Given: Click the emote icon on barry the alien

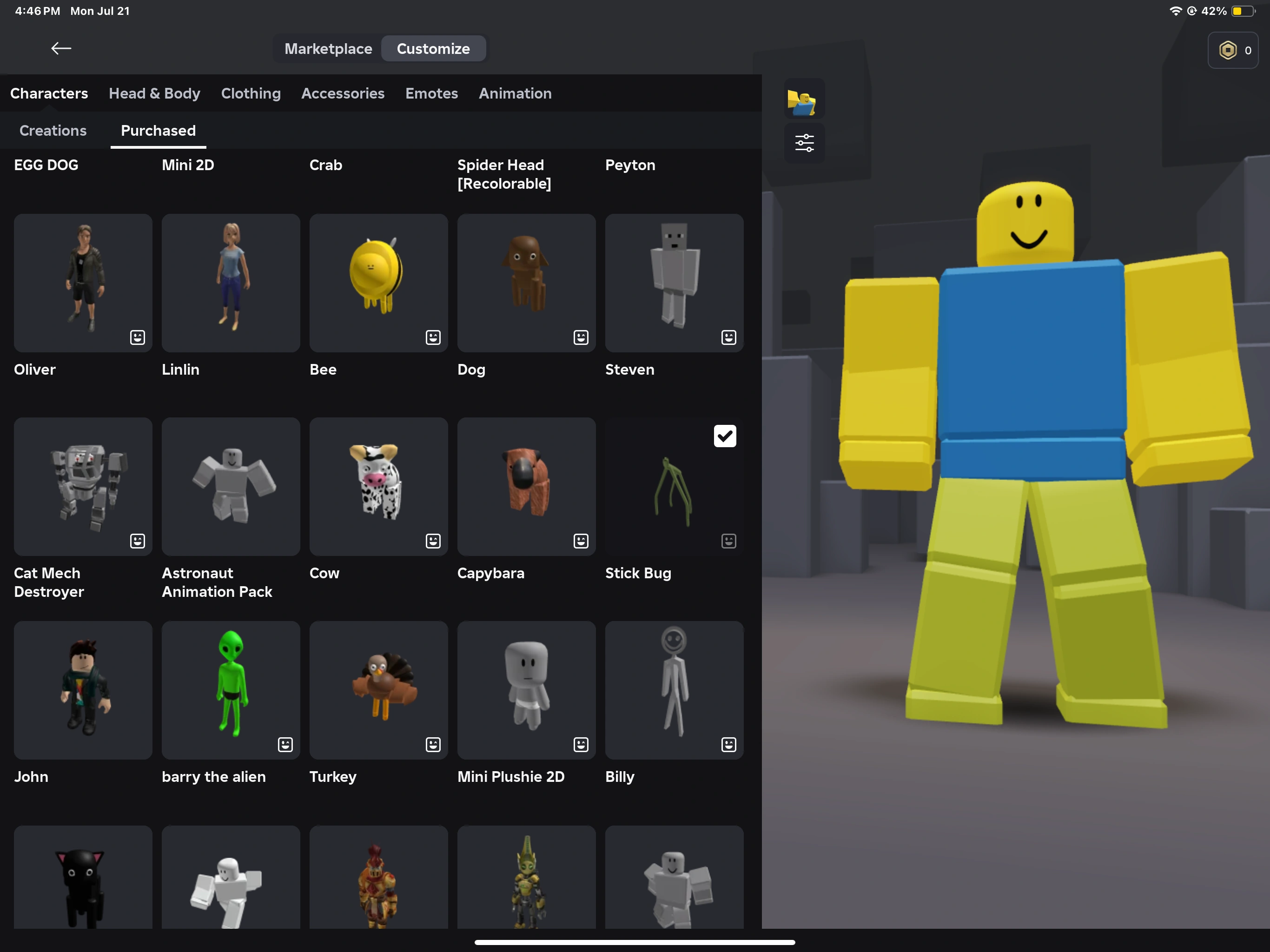Looking at the screenshot, I should pyautogui.click(x=285, y=744).
